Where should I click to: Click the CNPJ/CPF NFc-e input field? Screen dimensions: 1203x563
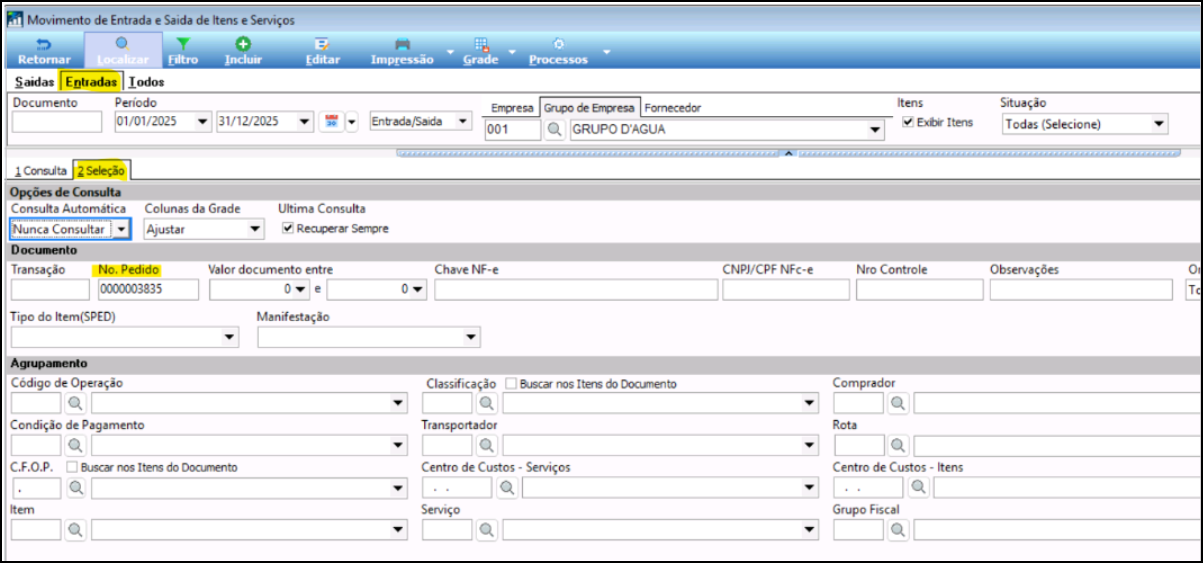(x=786, y=289)
